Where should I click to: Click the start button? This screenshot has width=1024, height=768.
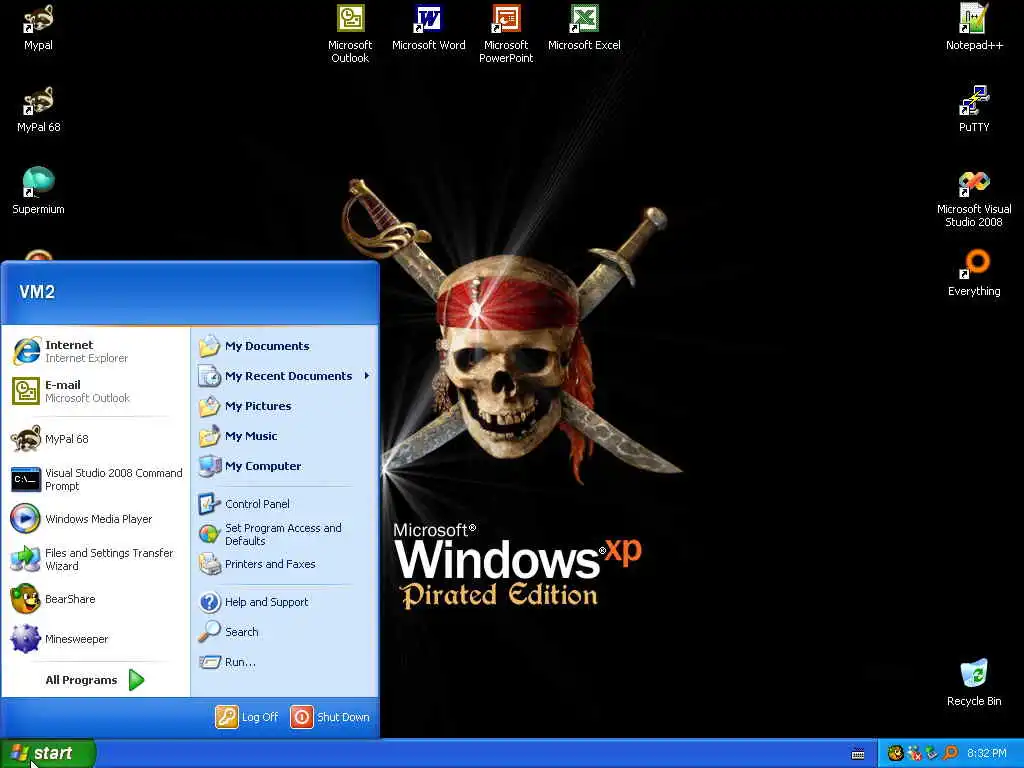click(x=48, y=753)
